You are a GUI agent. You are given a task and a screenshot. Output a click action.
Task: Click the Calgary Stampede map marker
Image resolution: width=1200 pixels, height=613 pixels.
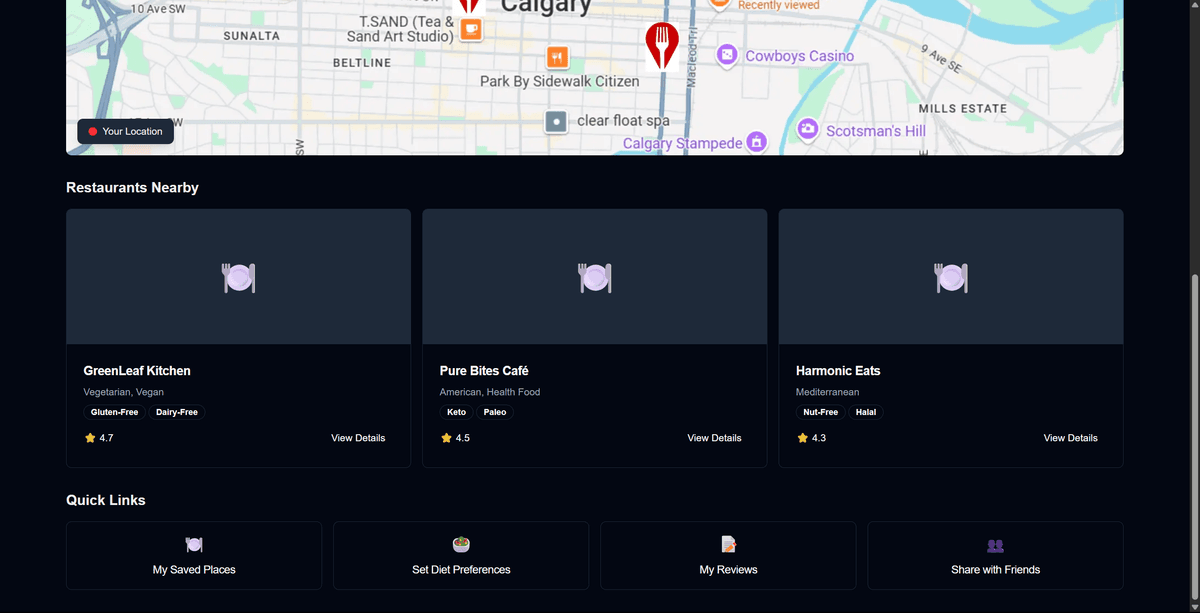pyautogui.click(x=757, y=142)
